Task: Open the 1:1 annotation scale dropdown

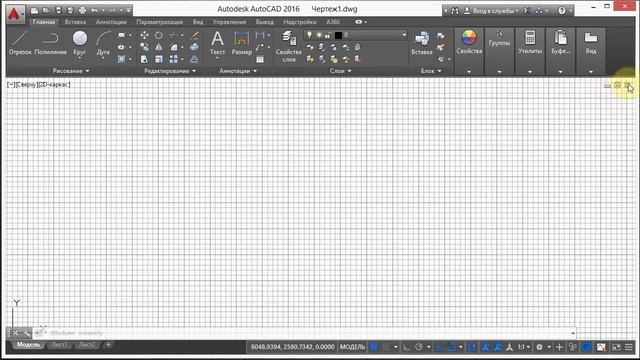Action: click(524, 347)
